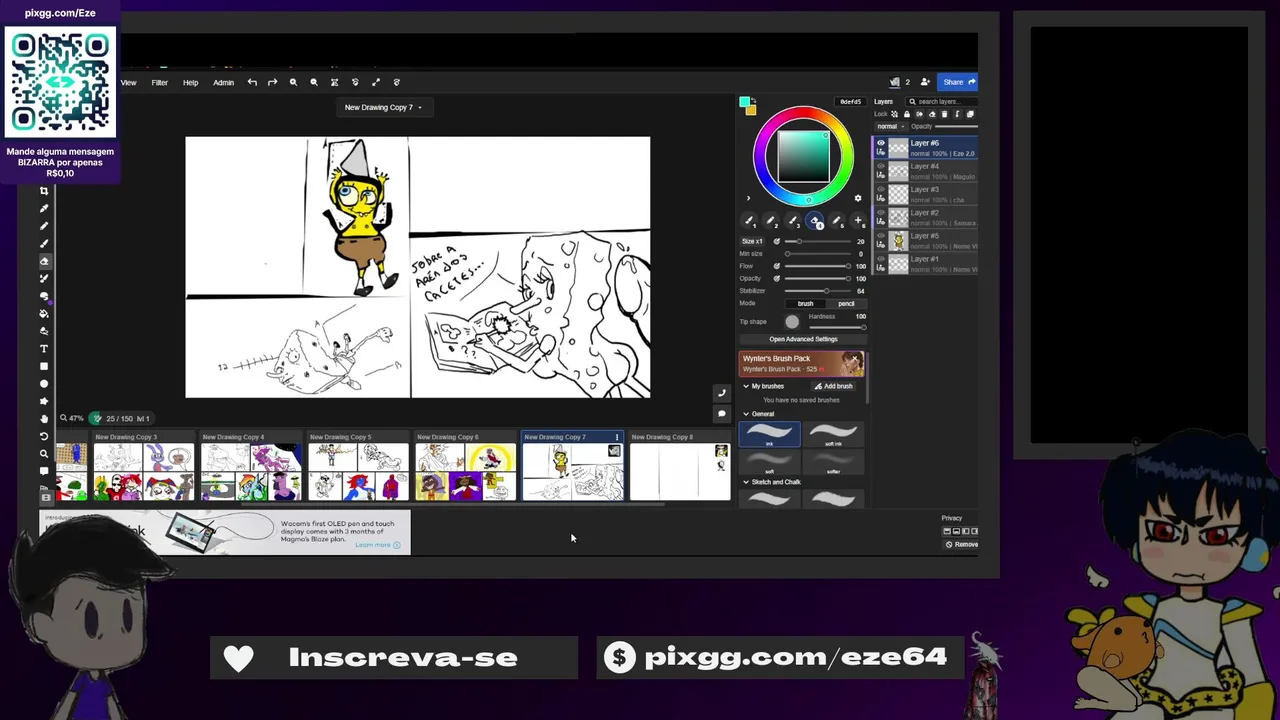Image resolution: width=1280 pixels, height=720 pixels.
Task: Select Layer #5 row
Action: (927, 240)
